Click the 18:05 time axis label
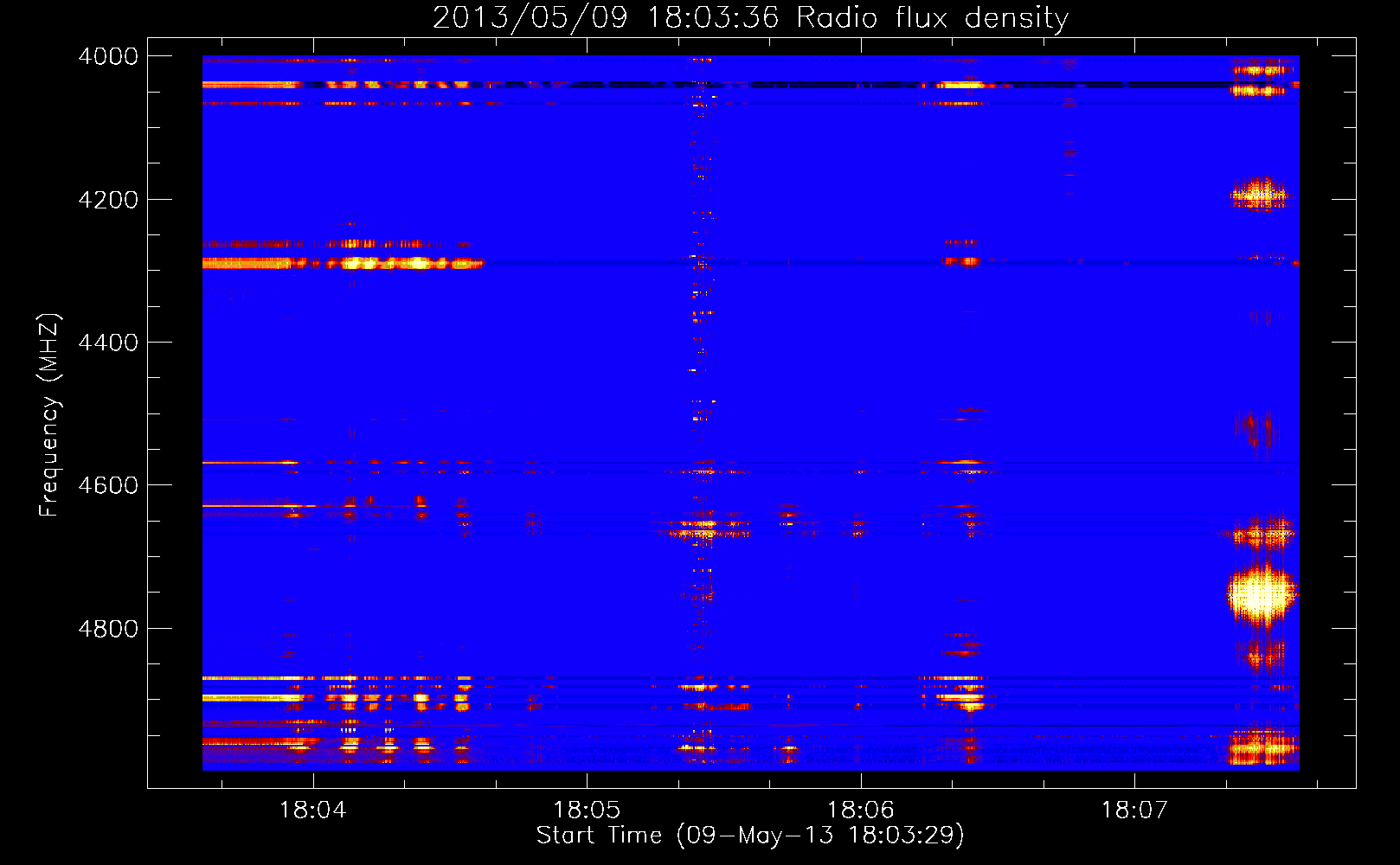Image resolution: width=1400 pixels, height=865 pixels. (587, 810)
